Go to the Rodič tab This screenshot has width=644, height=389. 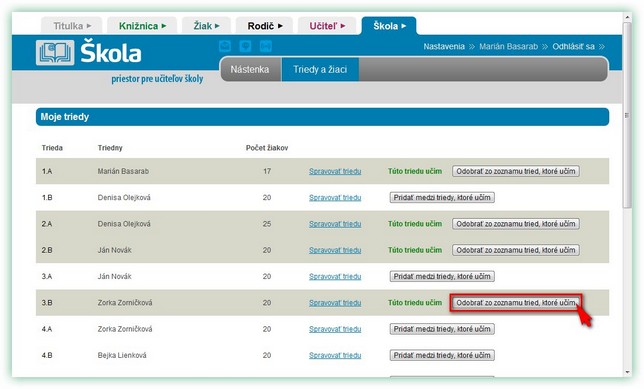pos(264,26)
